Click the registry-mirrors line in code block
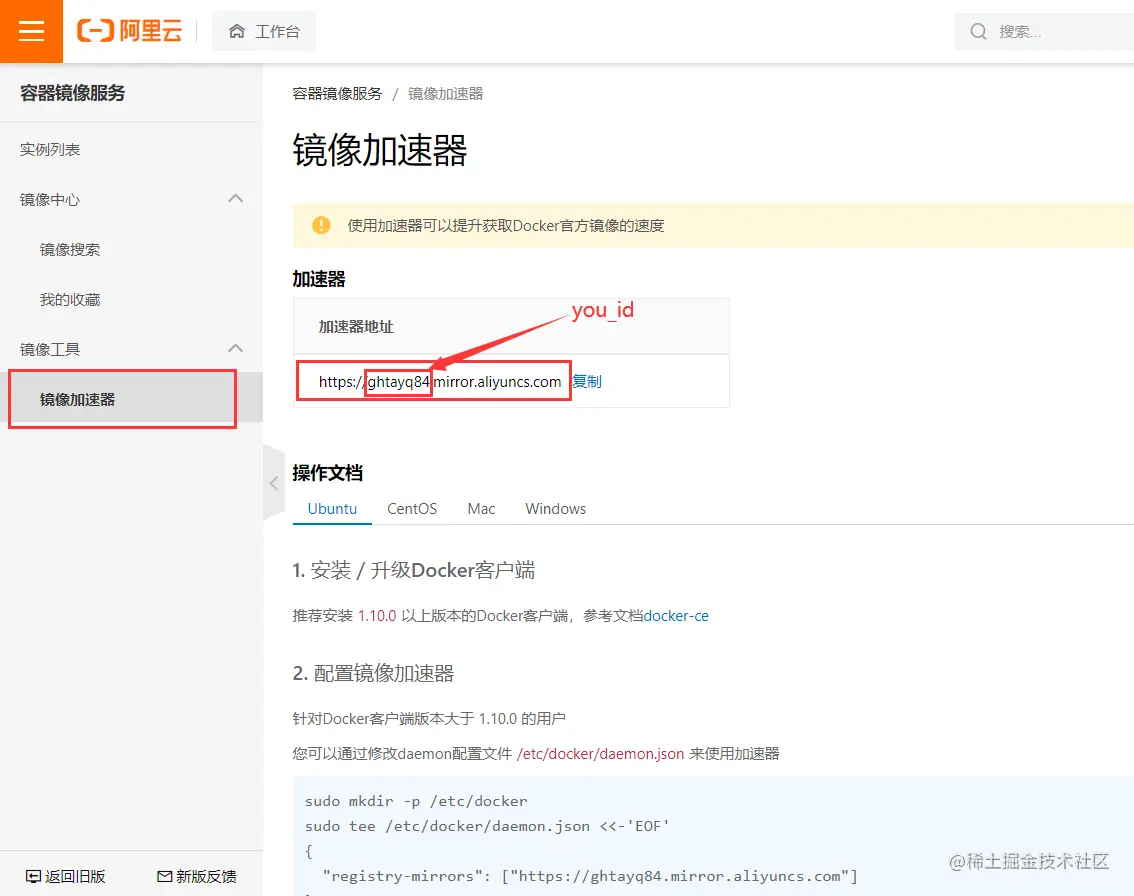 point(589,876)
